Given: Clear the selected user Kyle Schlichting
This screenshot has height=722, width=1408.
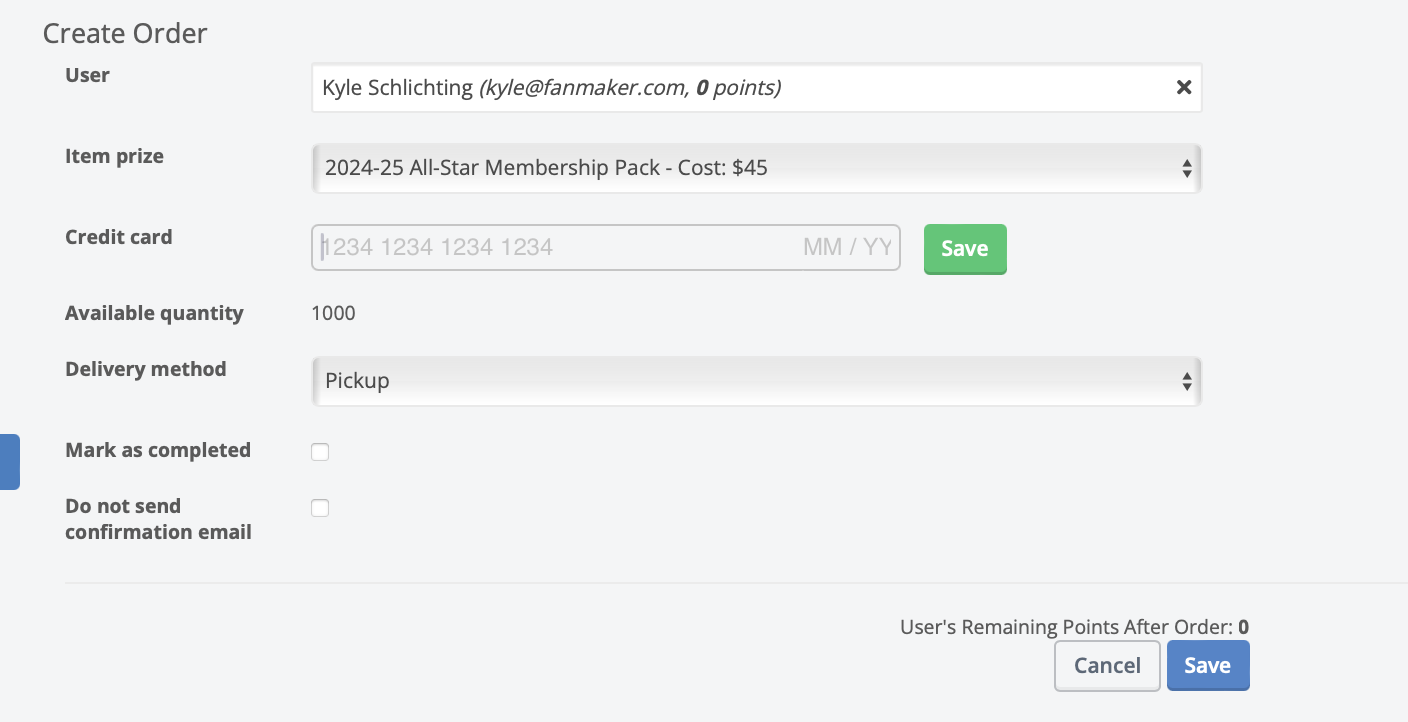Looking at the screenshot, I should click(x=1184, y=87).
